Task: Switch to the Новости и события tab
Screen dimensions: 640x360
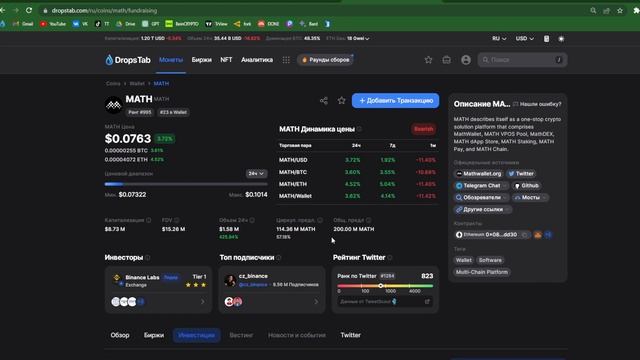Action: [x=297, y=335]
